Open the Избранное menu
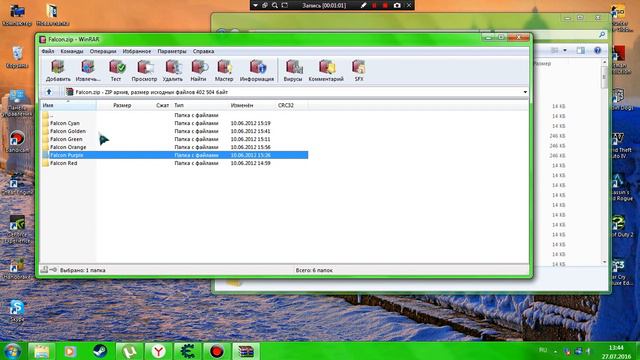This screenshot has width=640, height=360. tap(137, 51)
